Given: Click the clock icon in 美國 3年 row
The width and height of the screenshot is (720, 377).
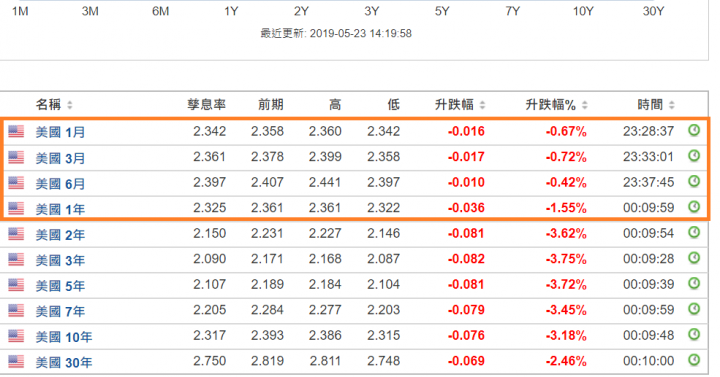Looking at the screenshot, I should tap(694, 259).
